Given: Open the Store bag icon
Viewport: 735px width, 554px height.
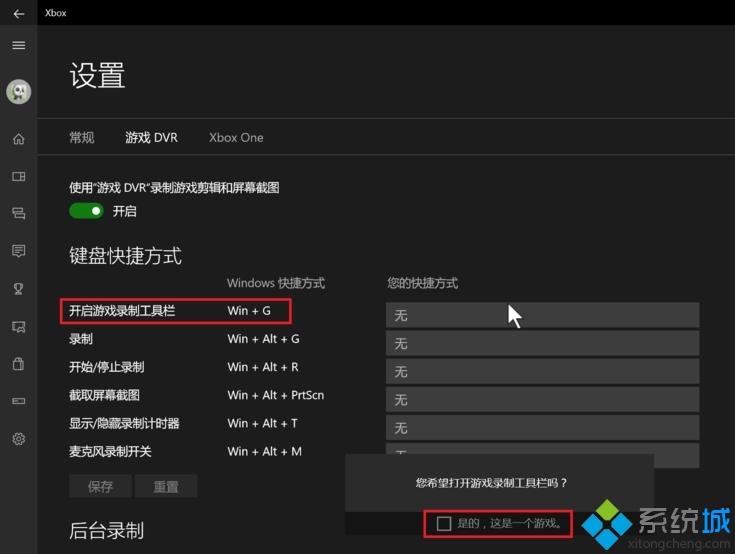Looking at the screenshot, I should (19, 364).
